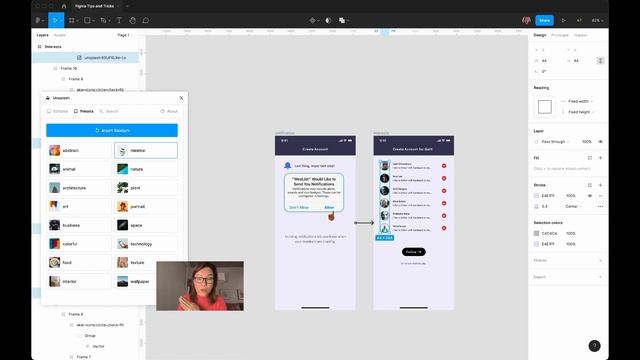Switch to the Assets tab
Viewport: 640px width, 360px height.
point(60,35)
